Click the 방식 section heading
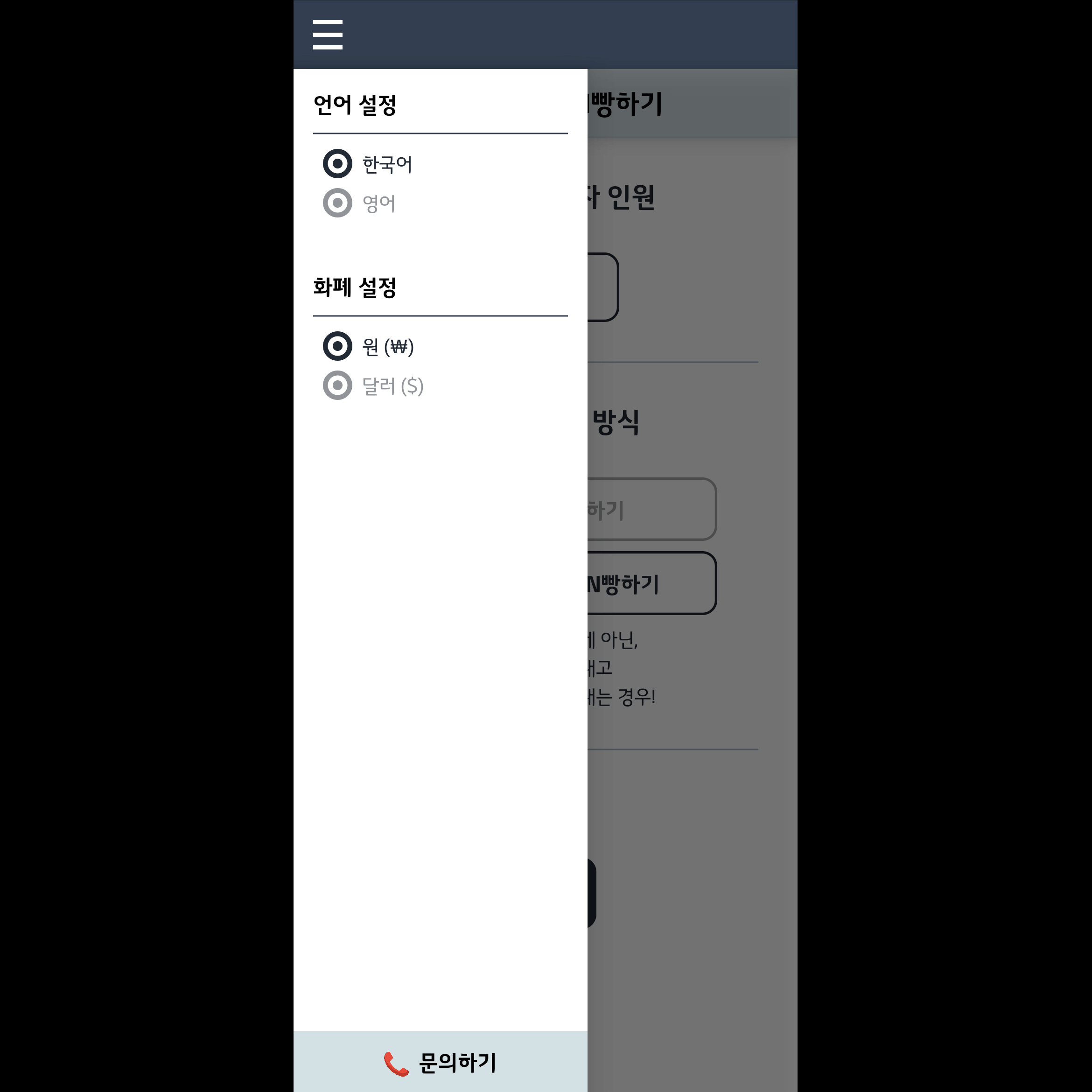Viewport: 1092px width, 1092px height. coord(616,422)
